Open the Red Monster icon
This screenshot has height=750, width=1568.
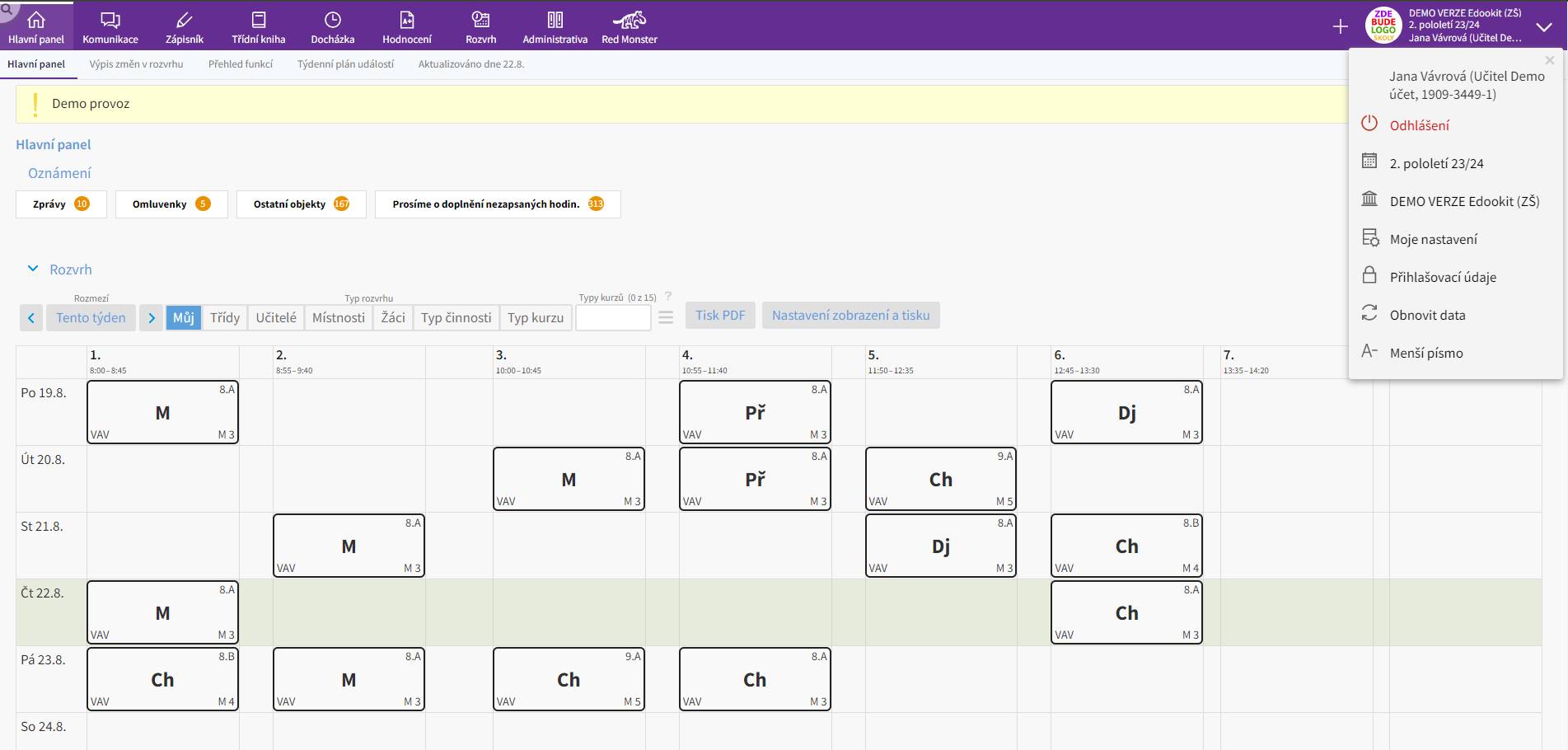(x=630, y=20)
